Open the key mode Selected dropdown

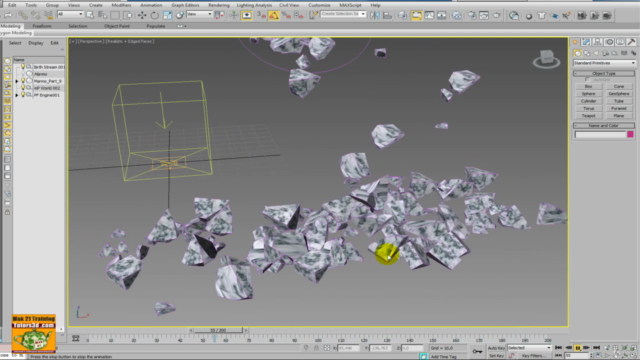(x=529, y=348)
